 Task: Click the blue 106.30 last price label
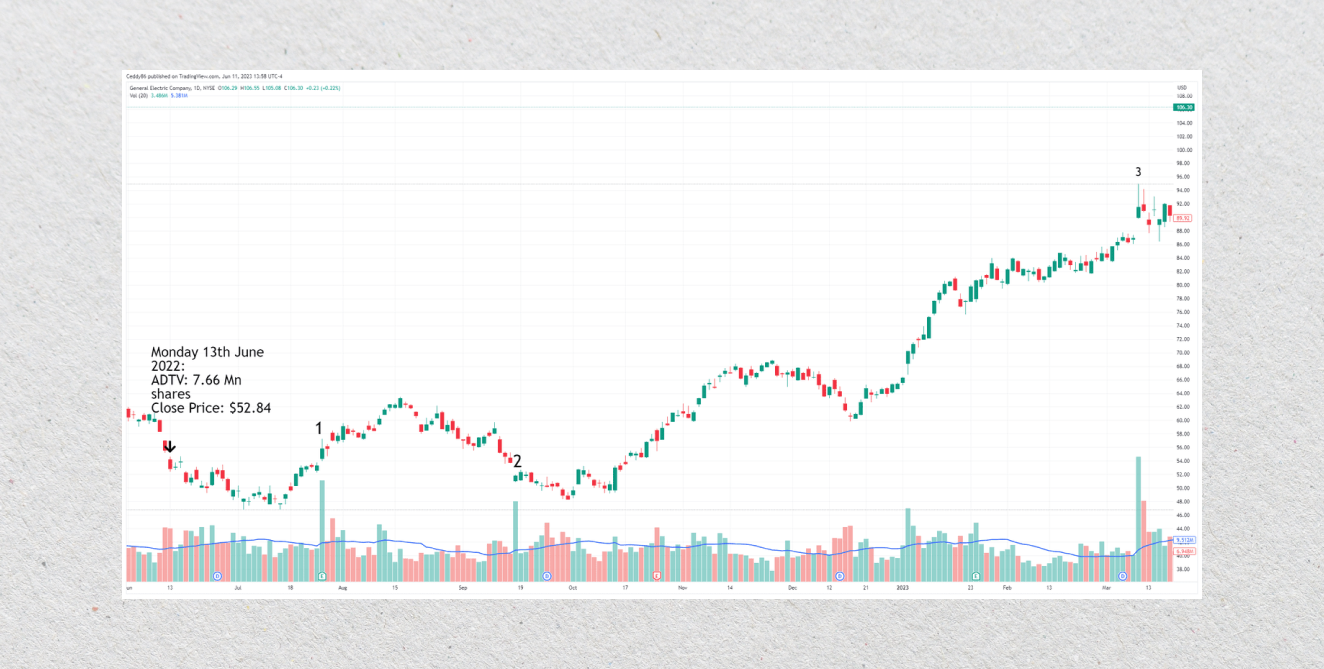tap(1184, 107)
